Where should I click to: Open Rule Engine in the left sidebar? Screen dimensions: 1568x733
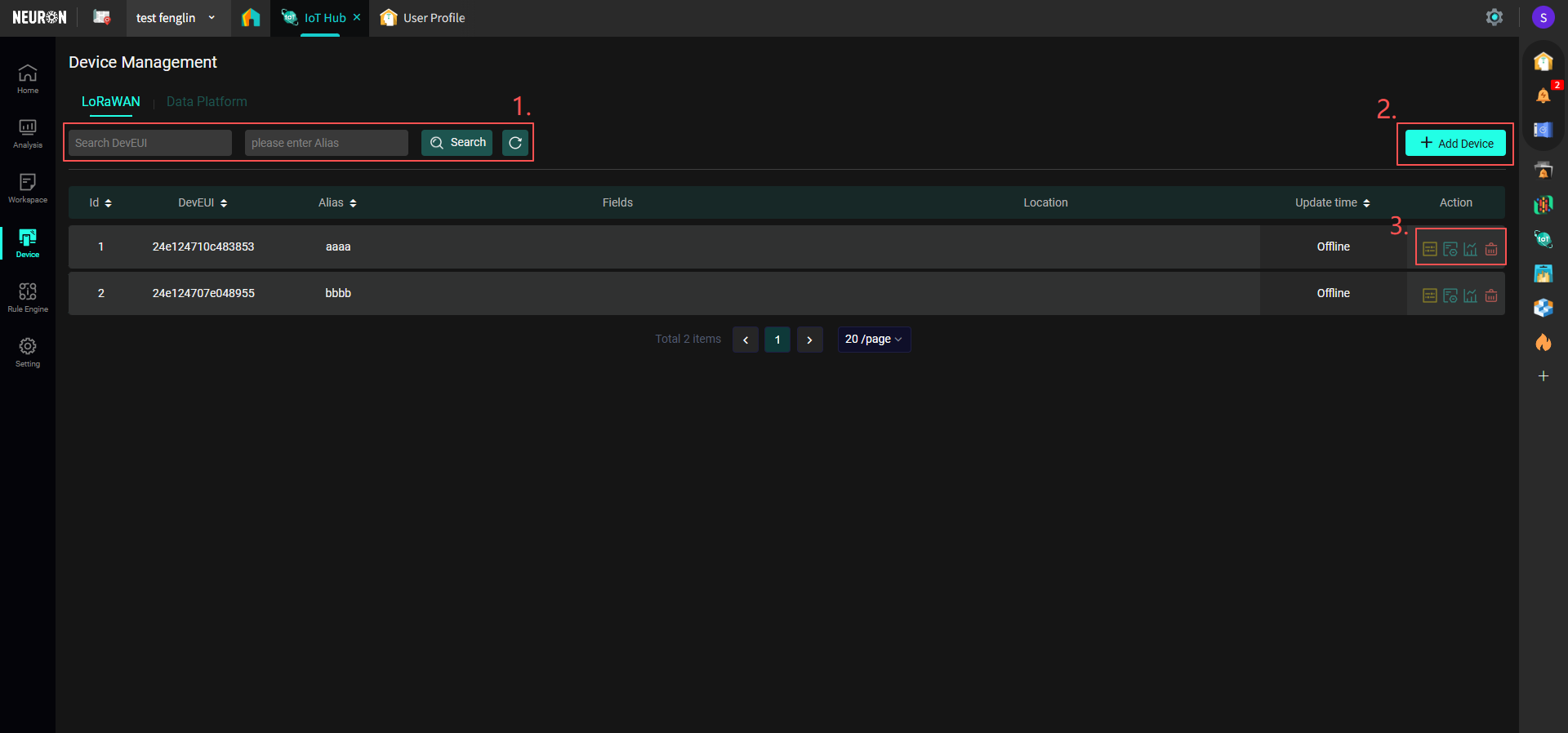[x=28, y=297]
